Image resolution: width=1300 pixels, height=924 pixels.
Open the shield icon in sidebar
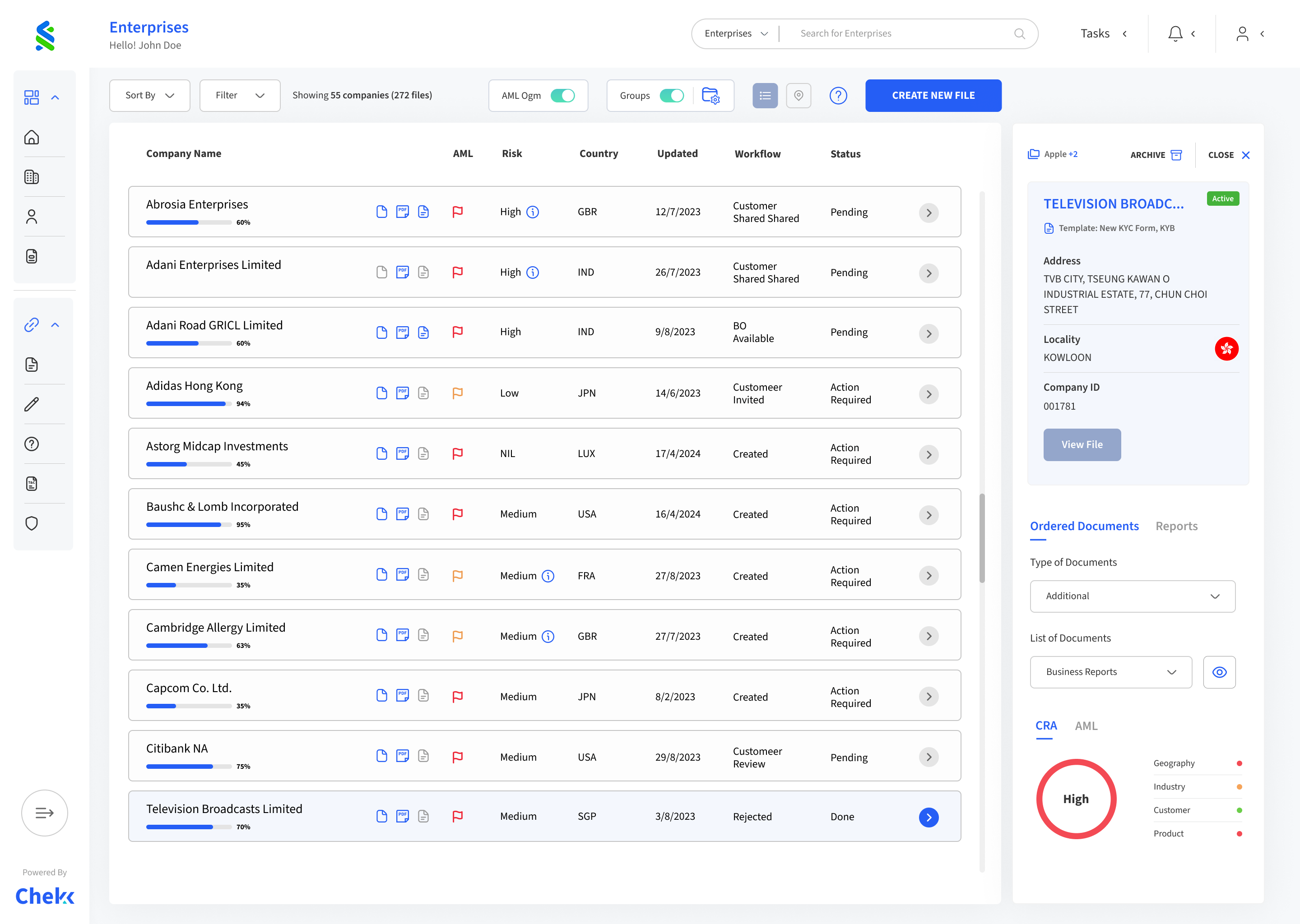point(32,523)
